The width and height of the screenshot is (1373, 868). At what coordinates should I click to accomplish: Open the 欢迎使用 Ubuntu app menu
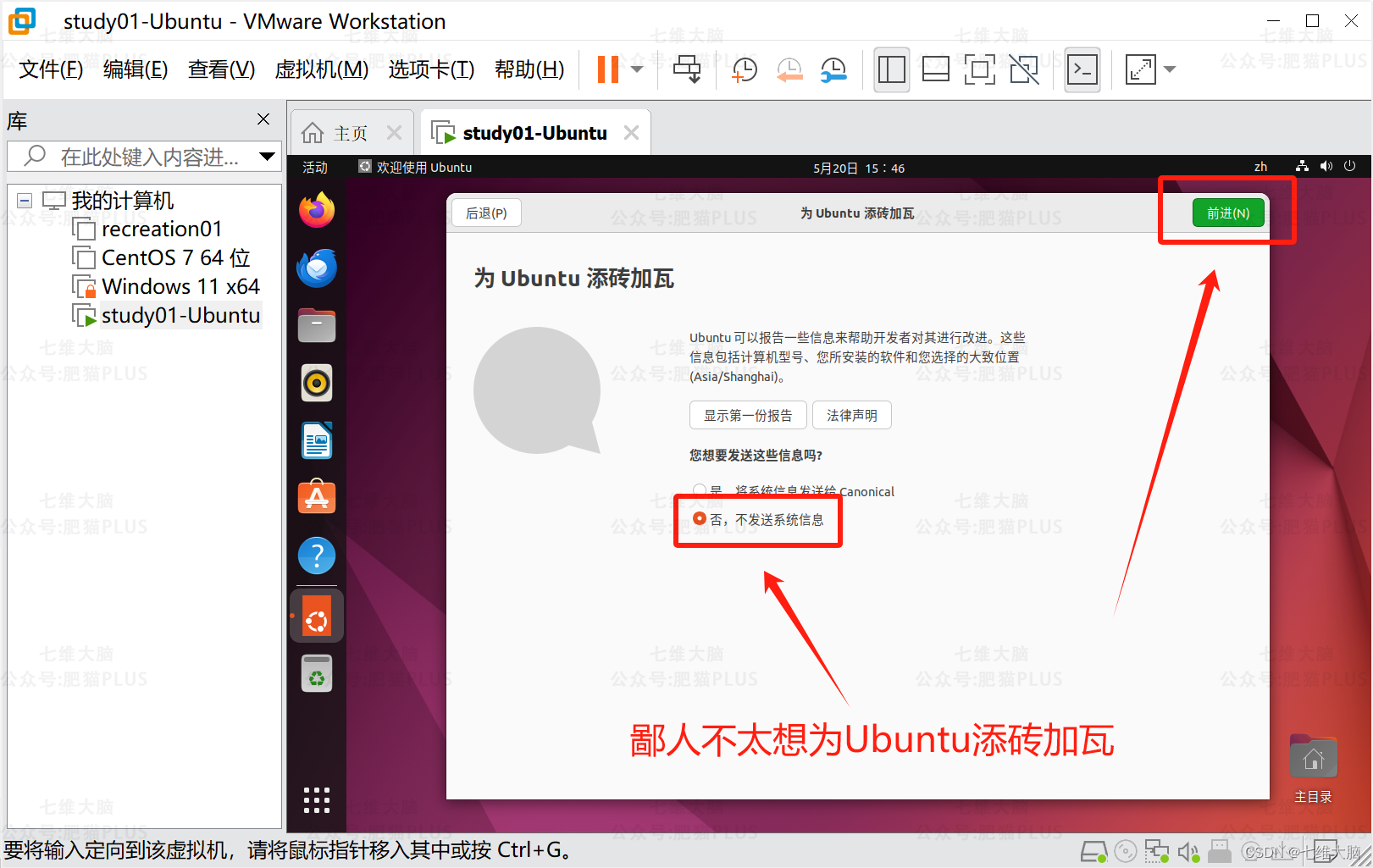coord(415,168)
